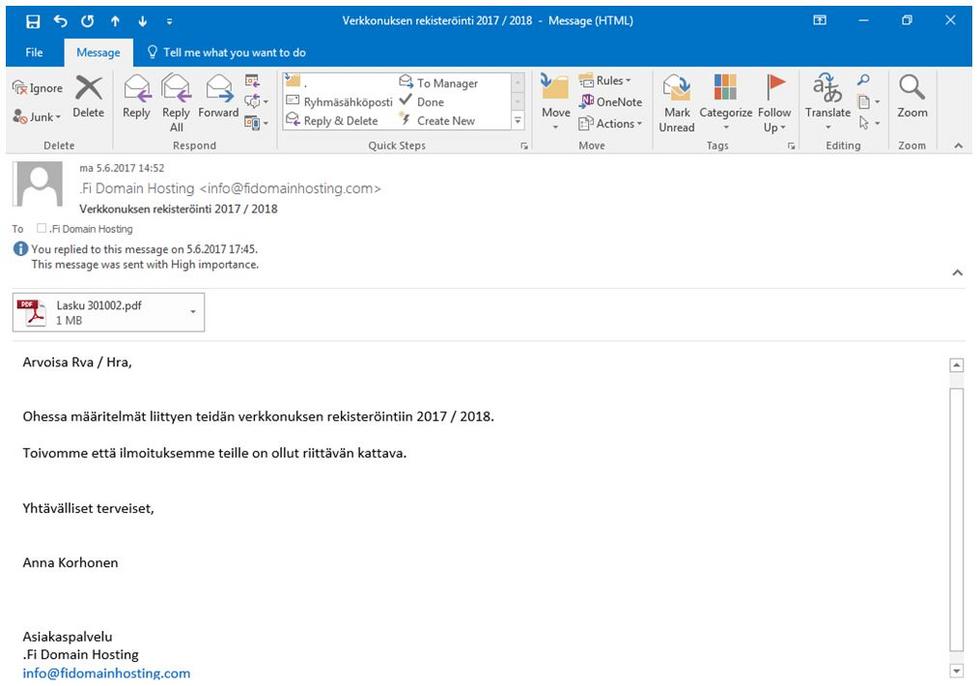
Task: Open Customize Quick Access Toolbar dropdown
Action: [x=169, y=21]
